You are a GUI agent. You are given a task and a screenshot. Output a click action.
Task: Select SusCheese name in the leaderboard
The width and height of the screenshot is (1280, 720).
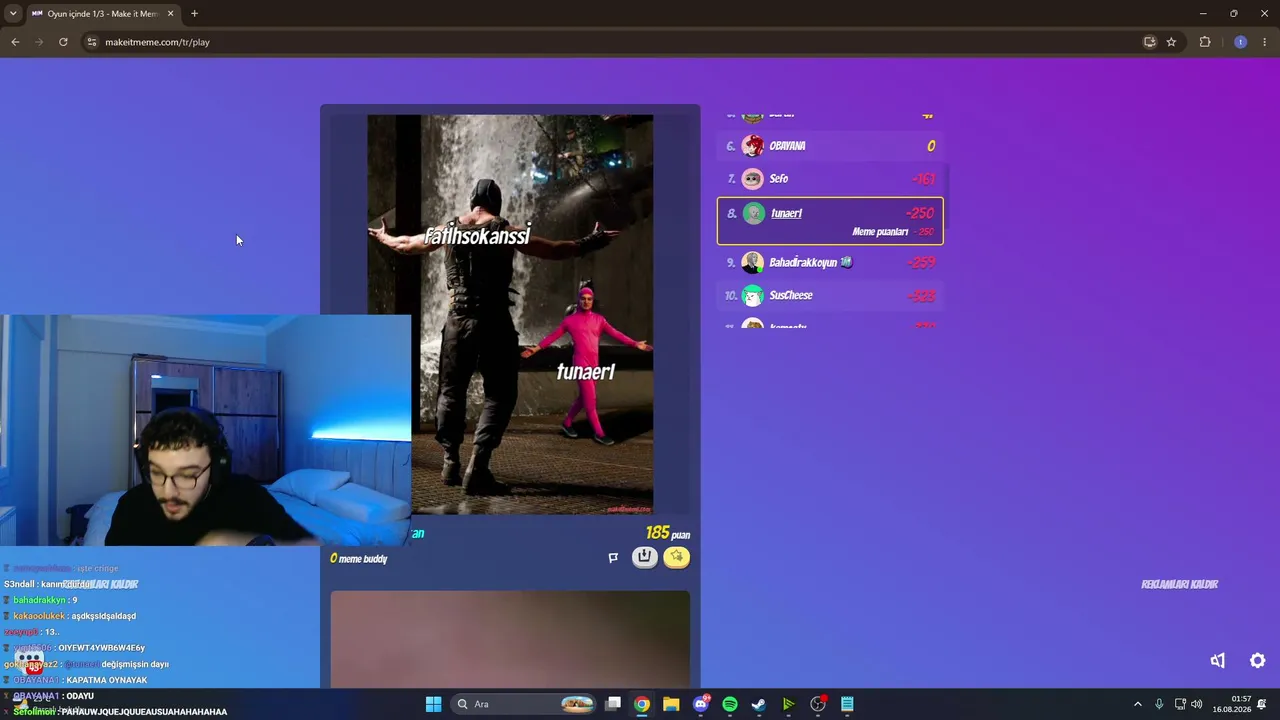[791, 296]
